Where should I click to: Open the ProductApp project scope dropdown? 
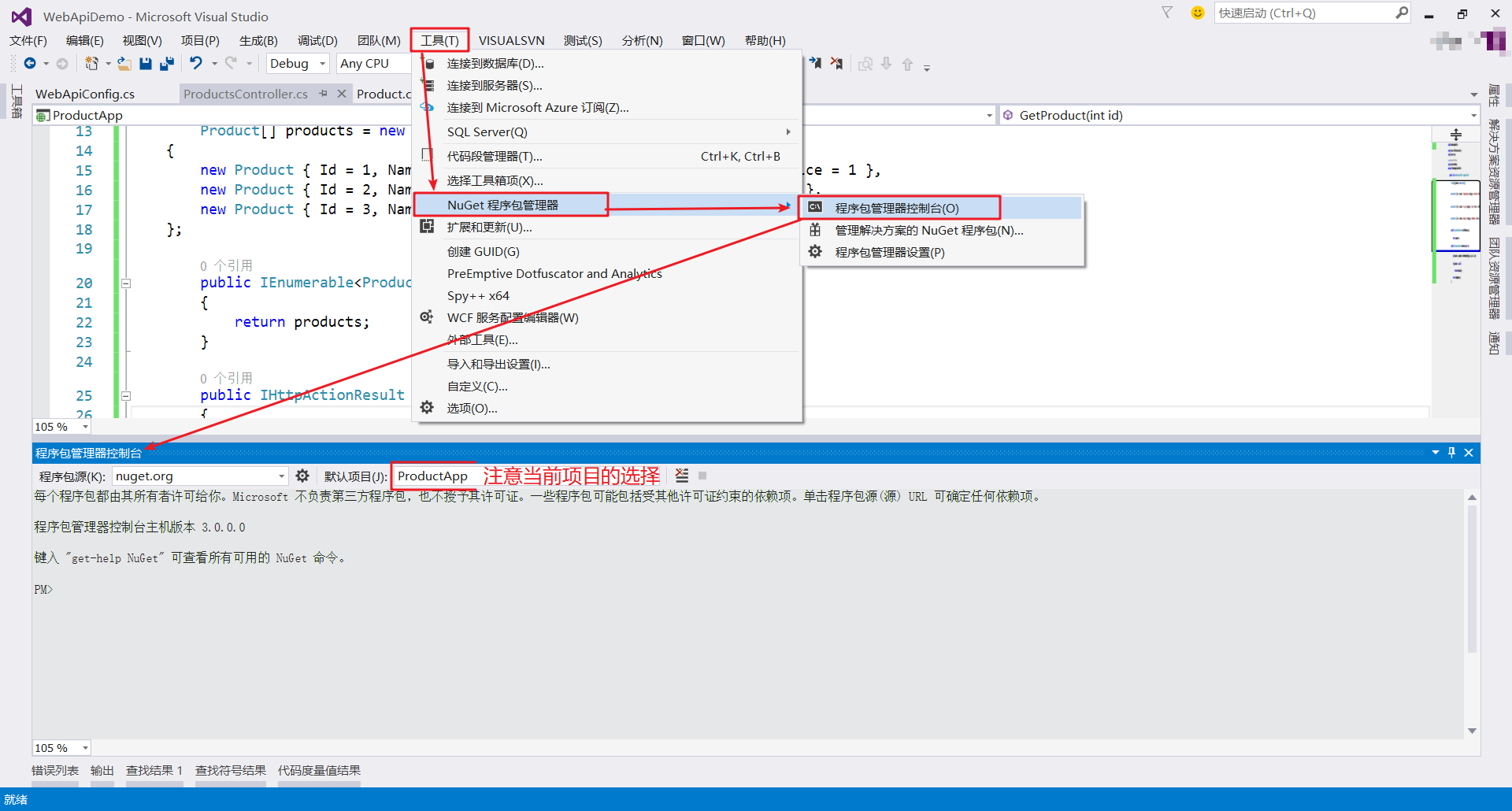(516, 115)
